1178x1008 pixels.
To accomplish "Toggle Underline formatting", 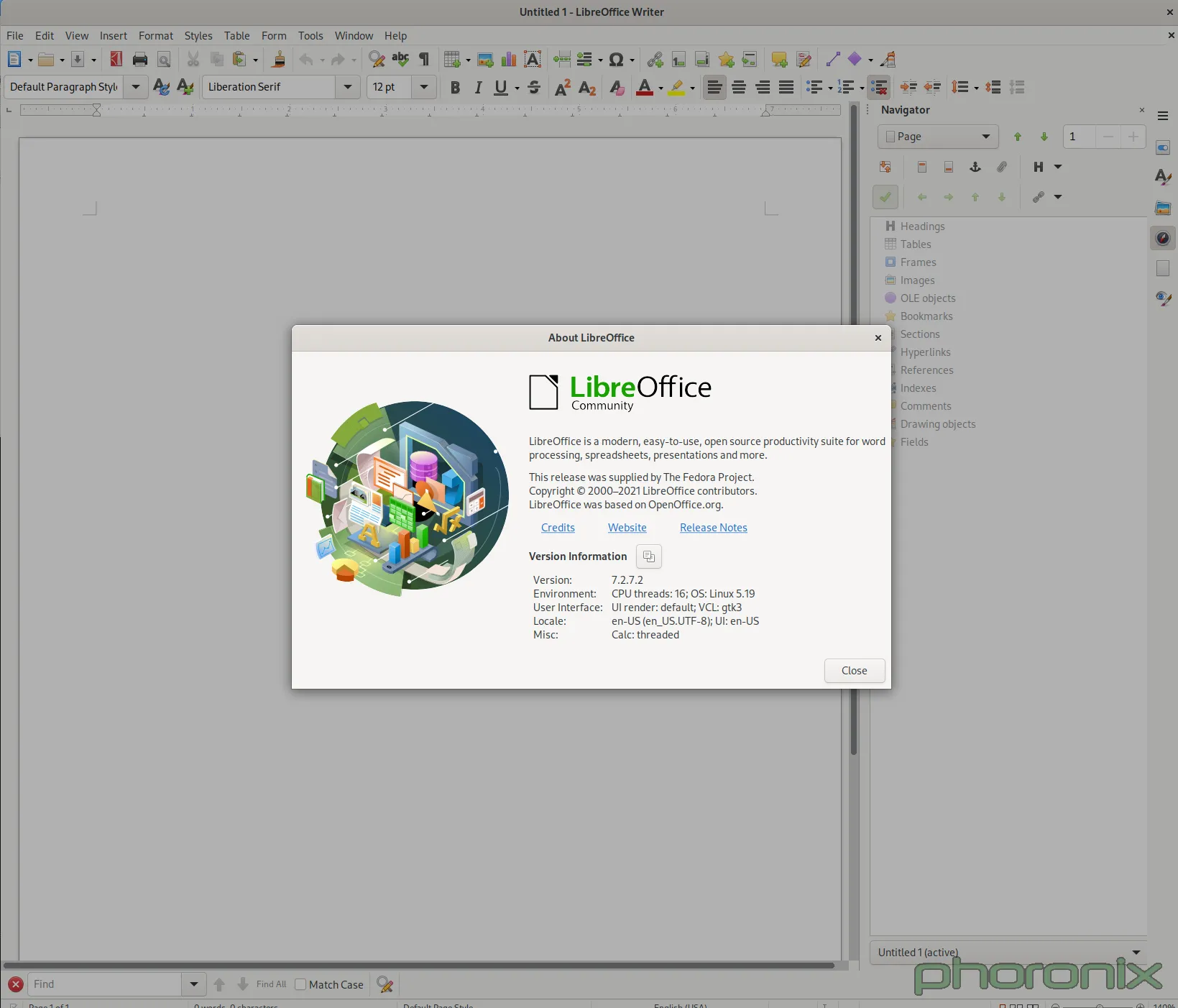I will coord(501,88).
